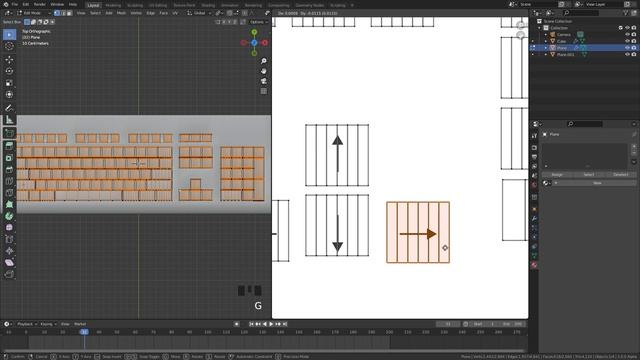640x360 pixels.
Task: Open the File menu
Action: tap(15, 4)
